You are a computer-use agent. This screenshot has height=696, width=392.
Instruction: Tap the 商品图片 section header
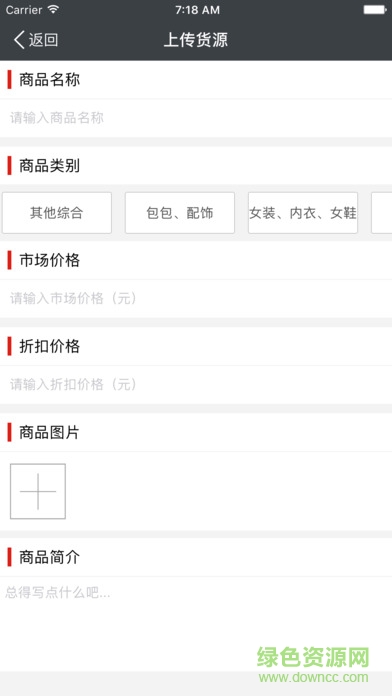click(x=49, y=432)
